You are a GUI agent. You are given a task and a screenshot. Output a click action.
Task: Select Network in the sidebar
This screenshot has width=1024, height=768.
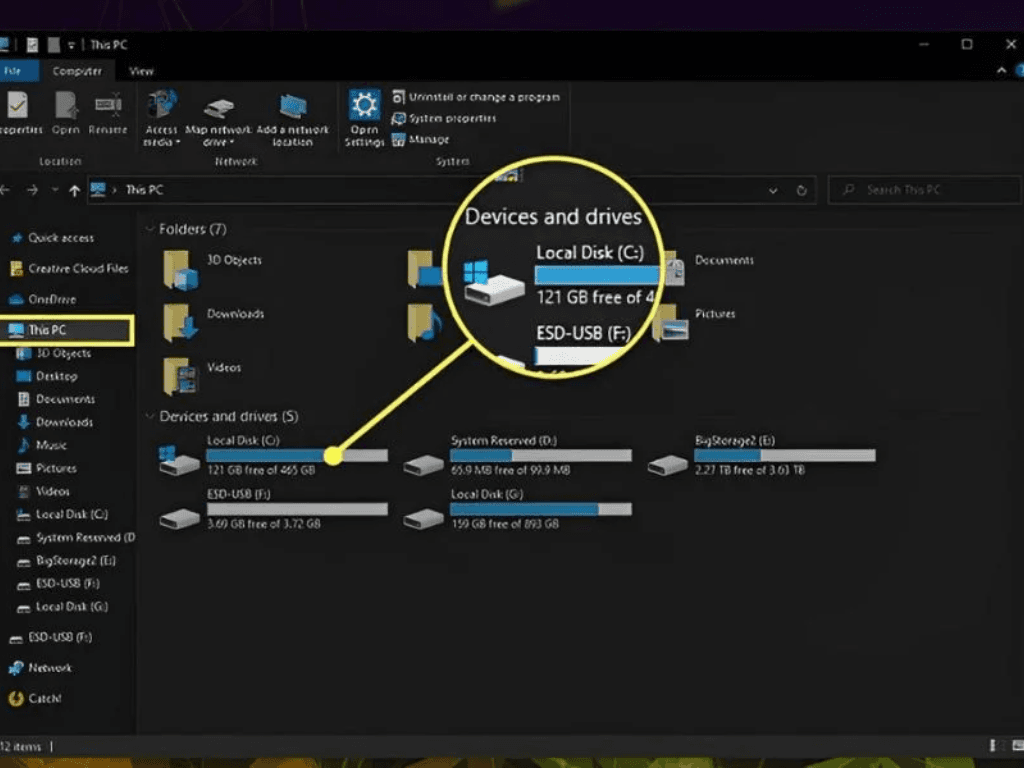point(49,668)
